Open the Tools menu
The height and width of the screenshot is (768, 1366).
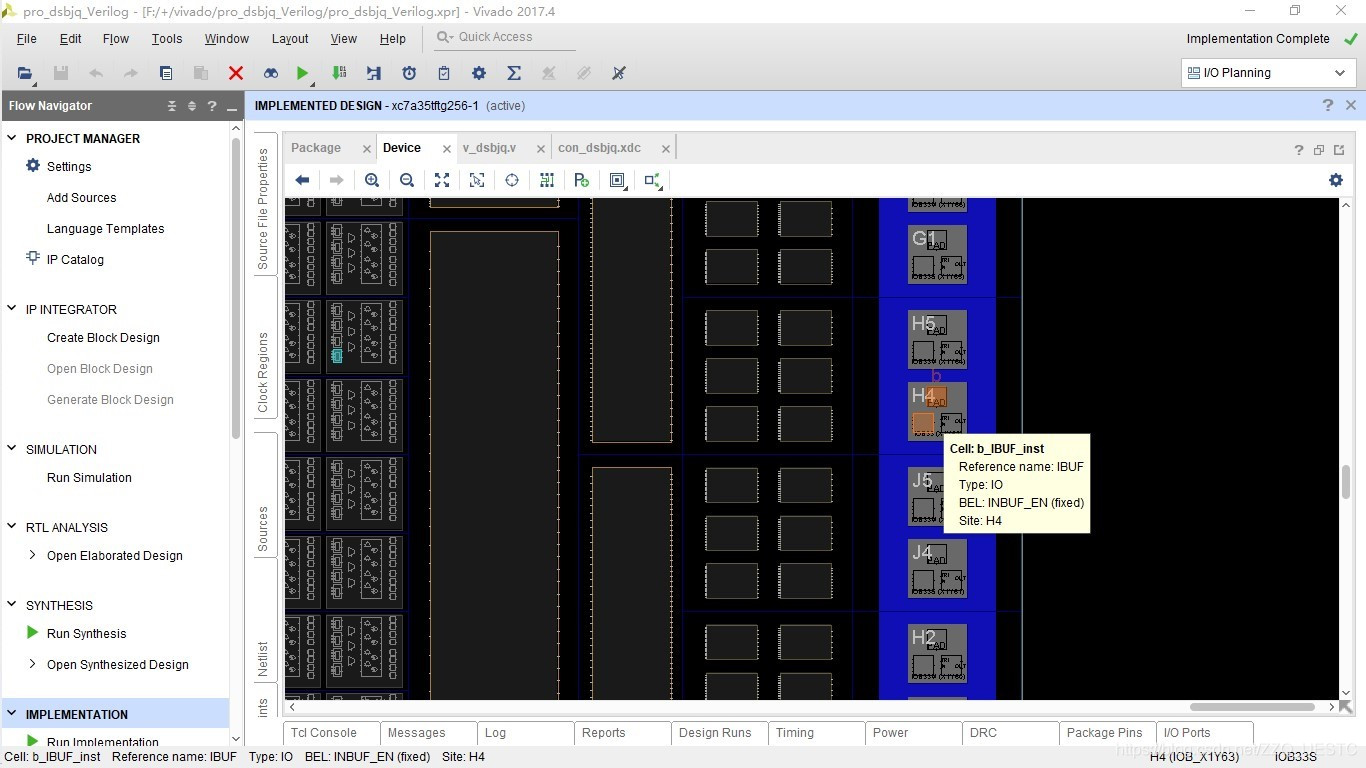coord(167,39)
